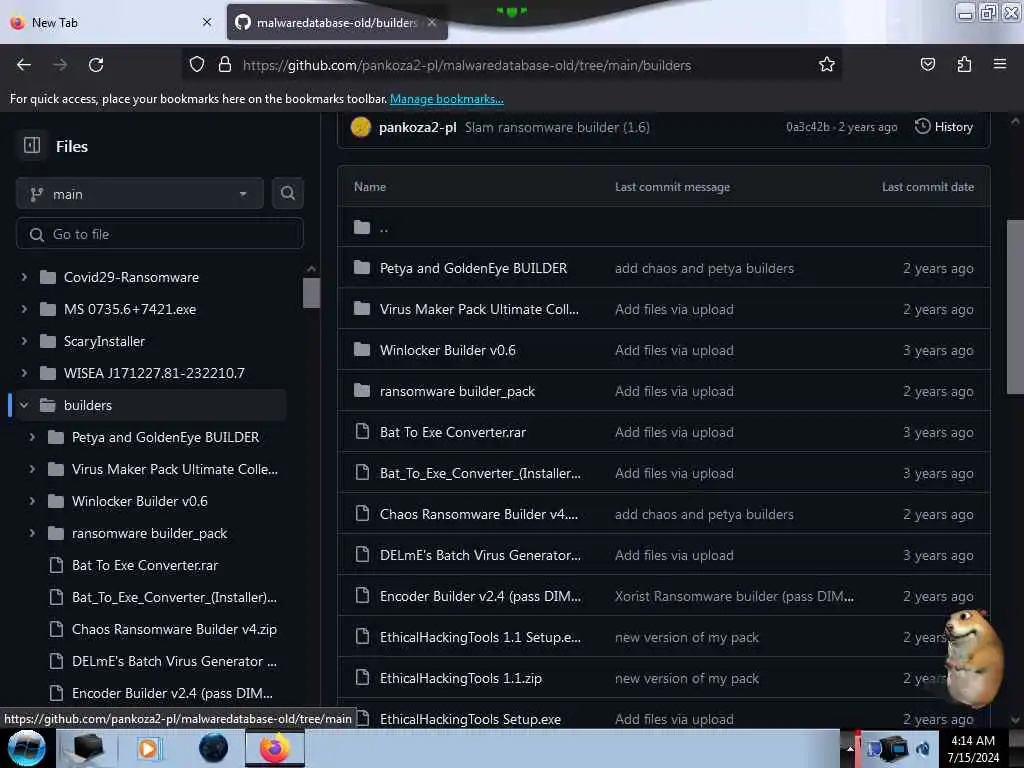Click the Winlocker Builder v0.6 folder icon in list
The height and width of the screenshot is (768, 1024).
pyautogui.click(x=362, y=350)
